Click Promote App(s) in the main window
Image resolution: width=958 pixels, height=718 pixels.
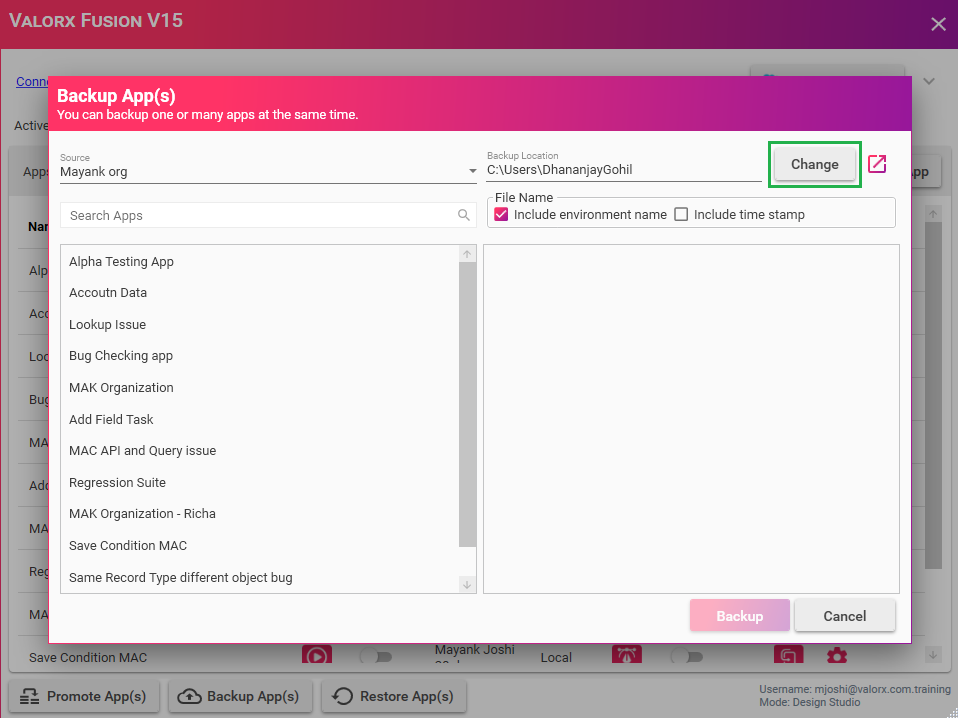84,696
